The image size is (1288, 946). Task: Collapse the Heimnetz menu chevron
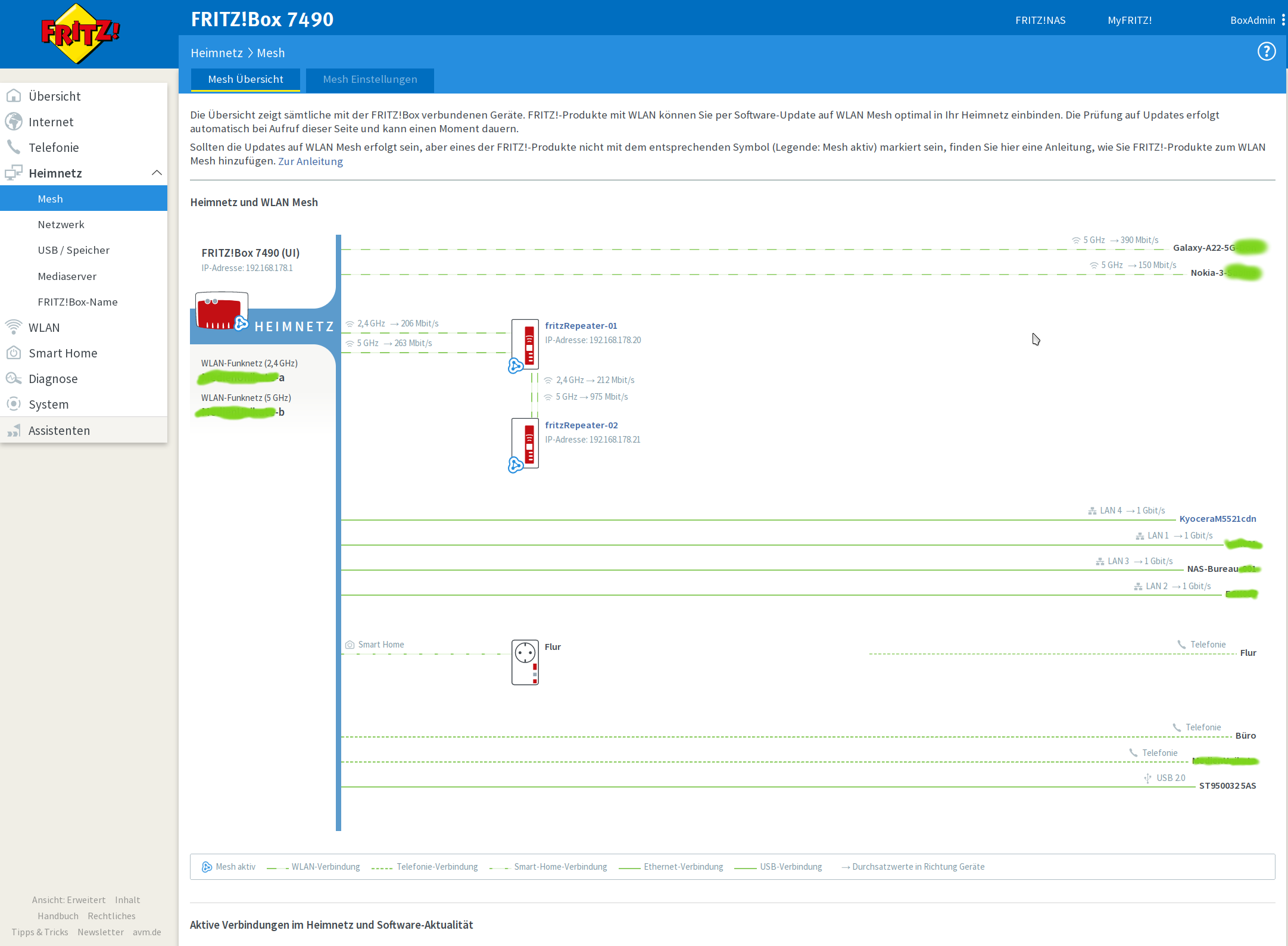pyautogui.click(x=157, y=173)
